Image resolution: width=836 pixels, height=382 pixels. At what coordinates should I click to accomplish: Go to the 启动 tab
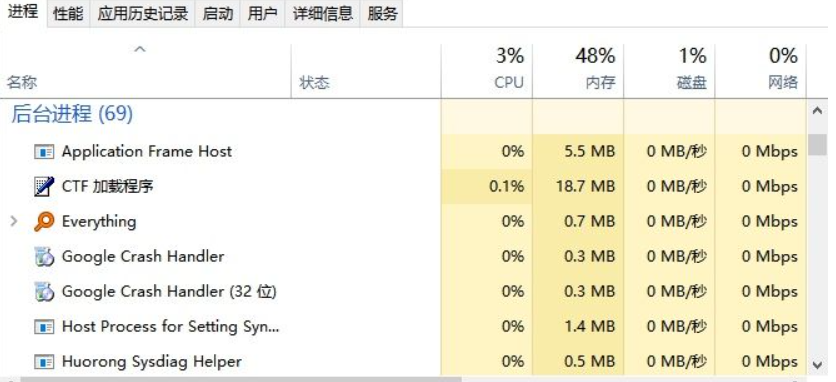tap(218, 14)
